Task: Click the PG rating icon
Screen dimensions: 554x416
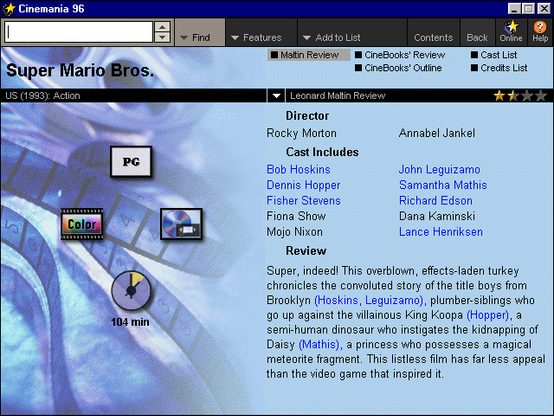Action: (131, 162)
